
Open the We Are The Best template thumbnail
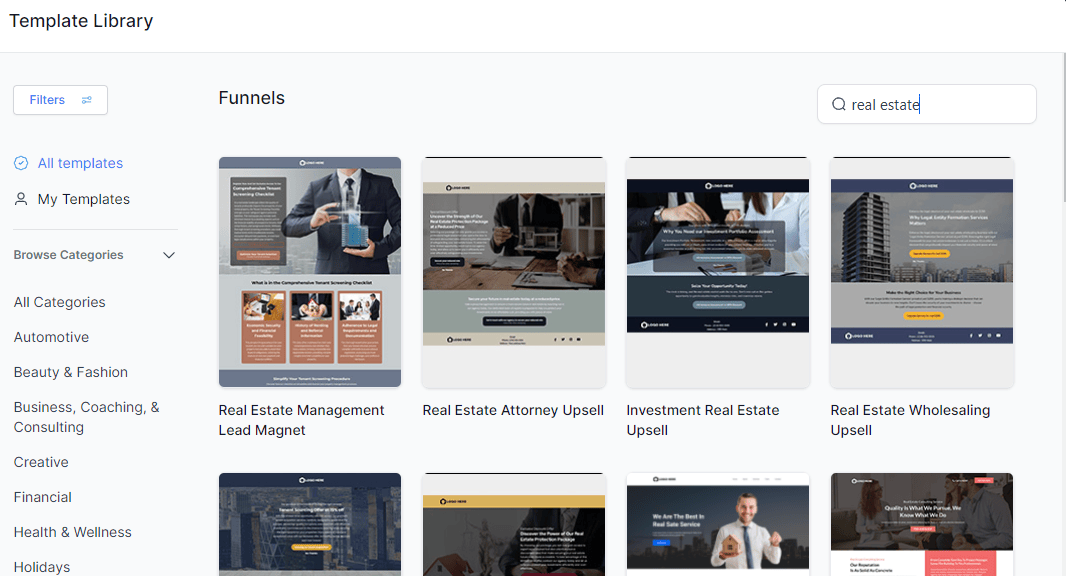click(718, 524)
